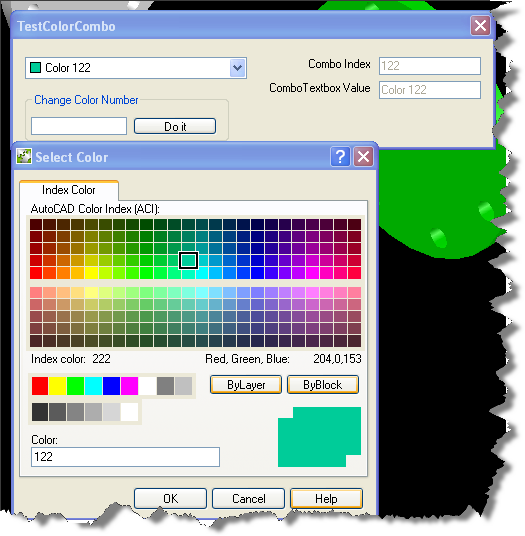The height and width of the screenshot is (536, 525).
Task: Close the TestColorCombo window
Action: click(x=481, y=26)
